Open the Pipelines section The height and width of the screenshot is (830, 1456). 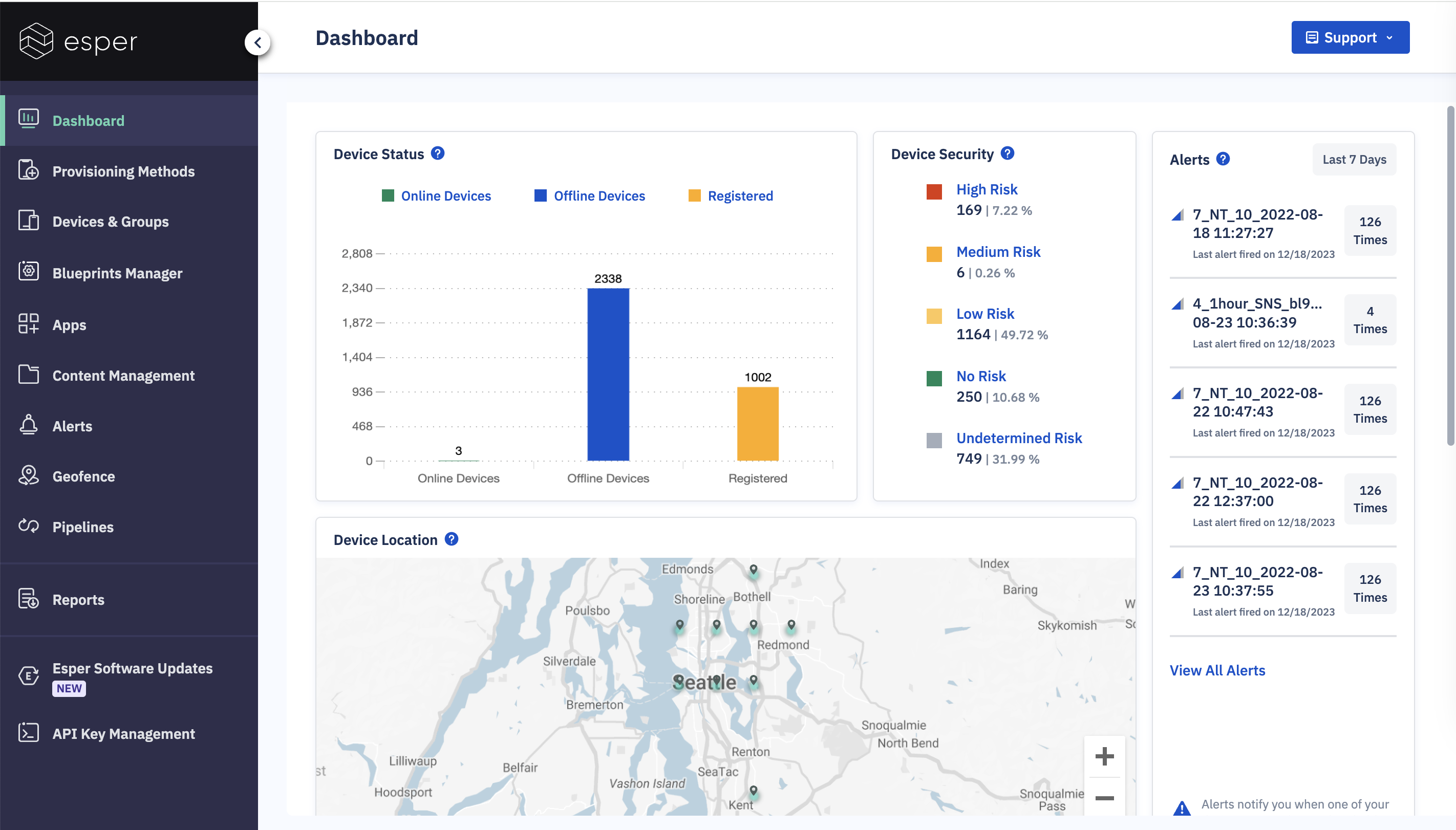click(x=83, y=527)
